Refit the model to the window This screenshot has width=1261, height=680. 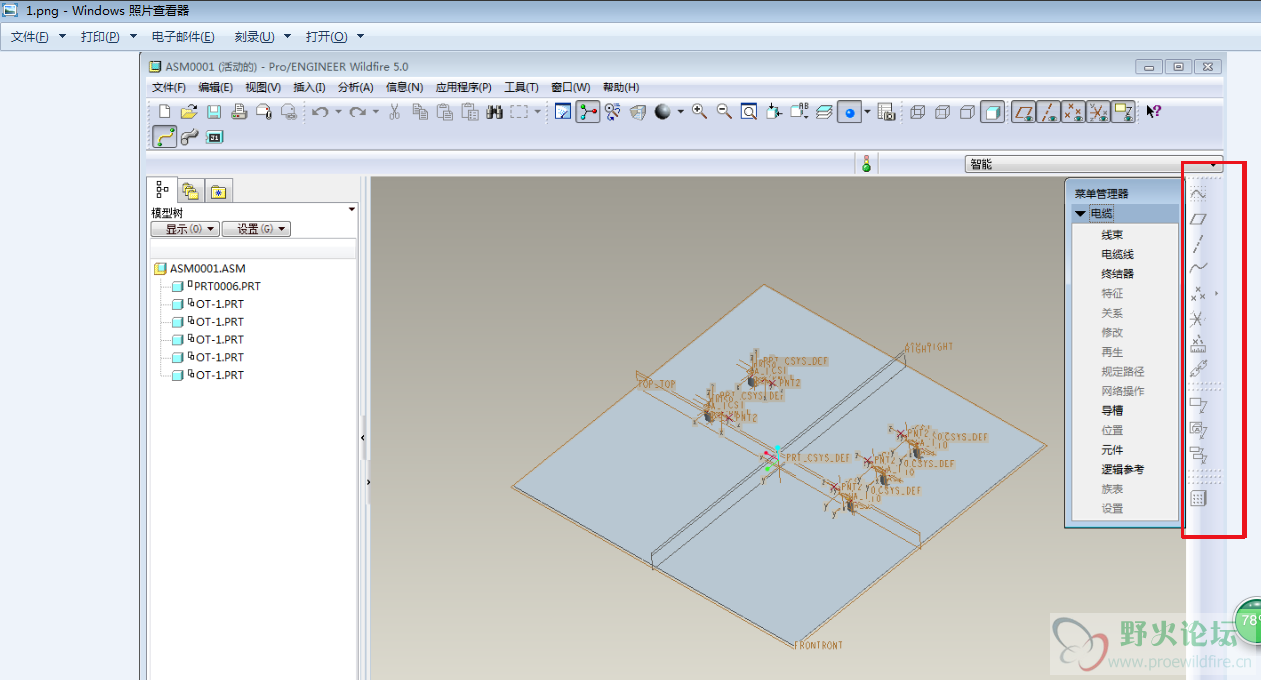click(749, 112)
